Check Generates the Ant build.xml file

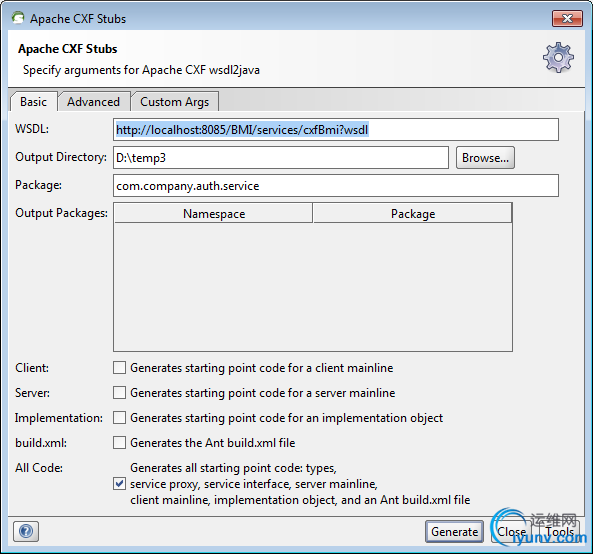point(120,442)
